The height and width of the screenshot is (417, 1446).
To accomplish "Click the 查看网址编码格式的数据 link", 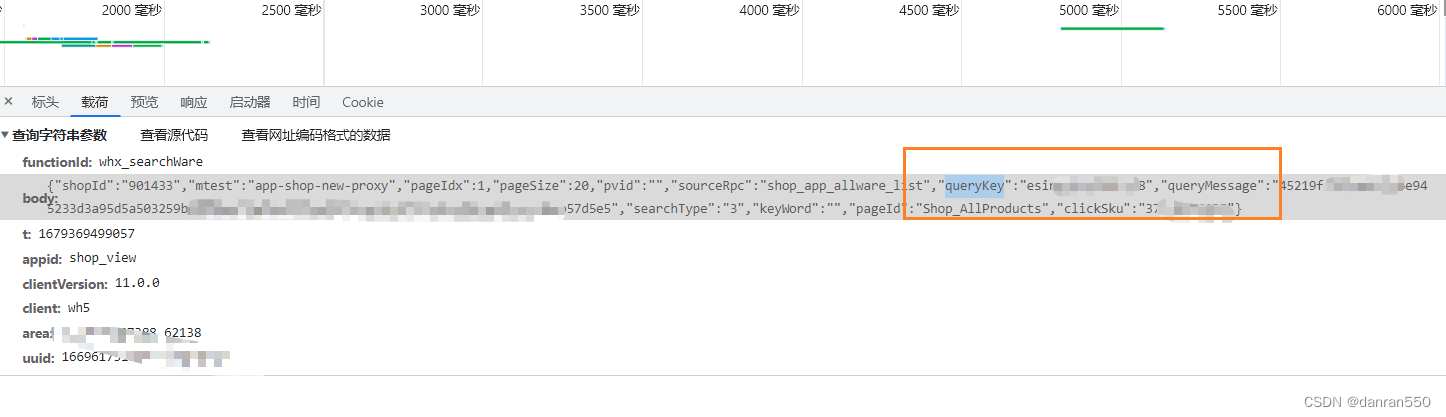I will click(x=316, y=135).
